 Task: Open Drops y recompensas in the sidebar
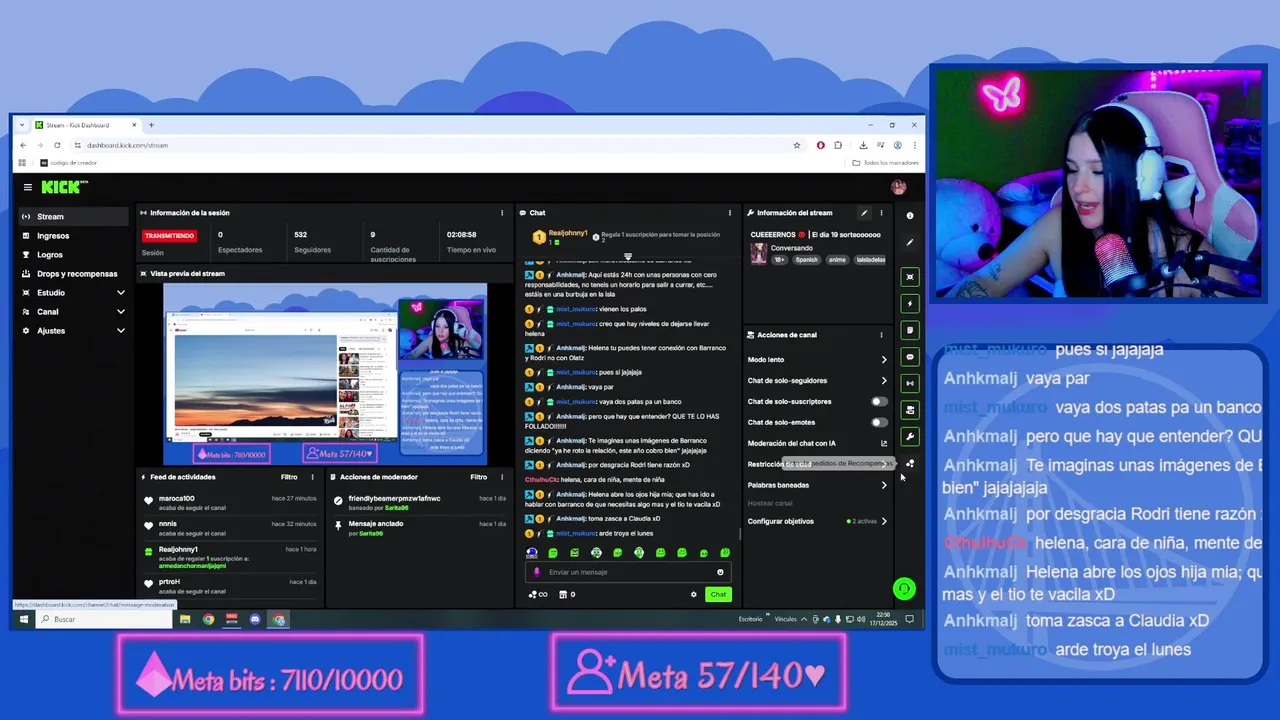pos(72,274)
